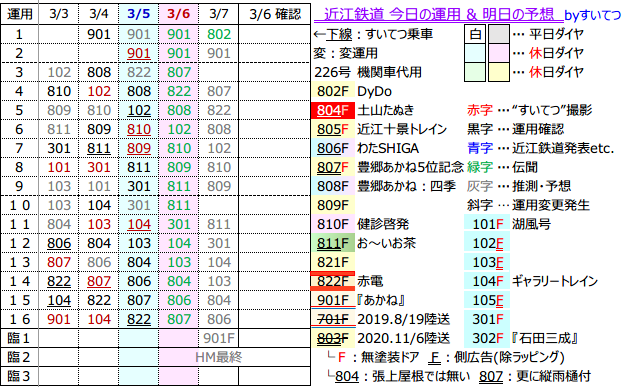
Task: Select underlined 811 in row 7 under 3/4
Action: click(98, 148)
